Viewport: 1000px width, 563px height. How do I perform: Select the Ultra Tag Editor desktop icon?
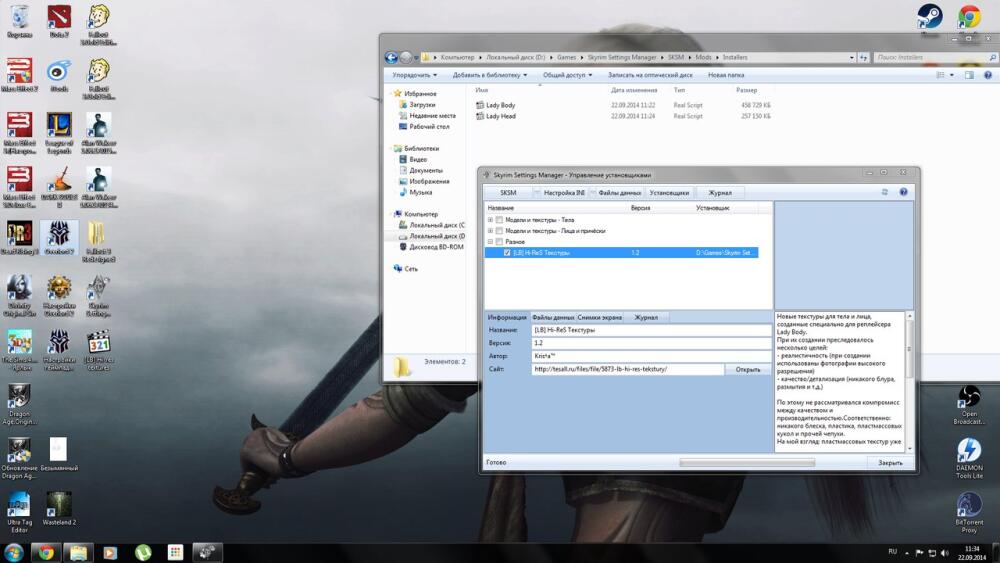coord(19,512)
